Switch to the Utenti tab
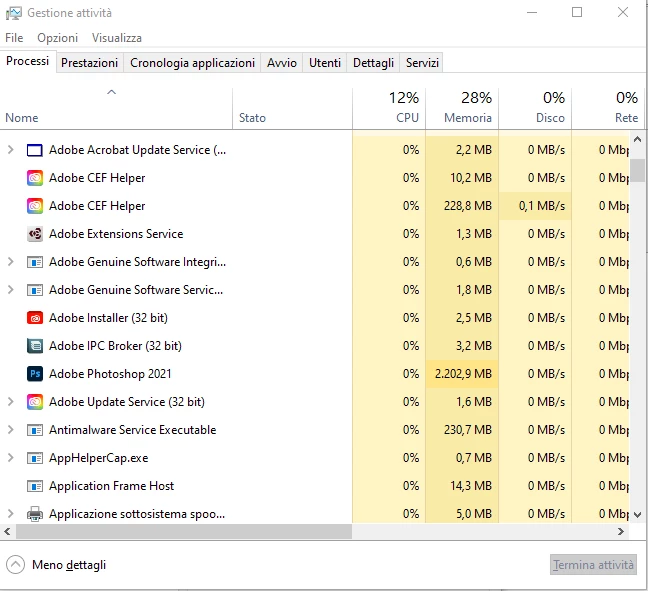The width and height of the screenshot is (648, 591). click(x=325, y=63)
